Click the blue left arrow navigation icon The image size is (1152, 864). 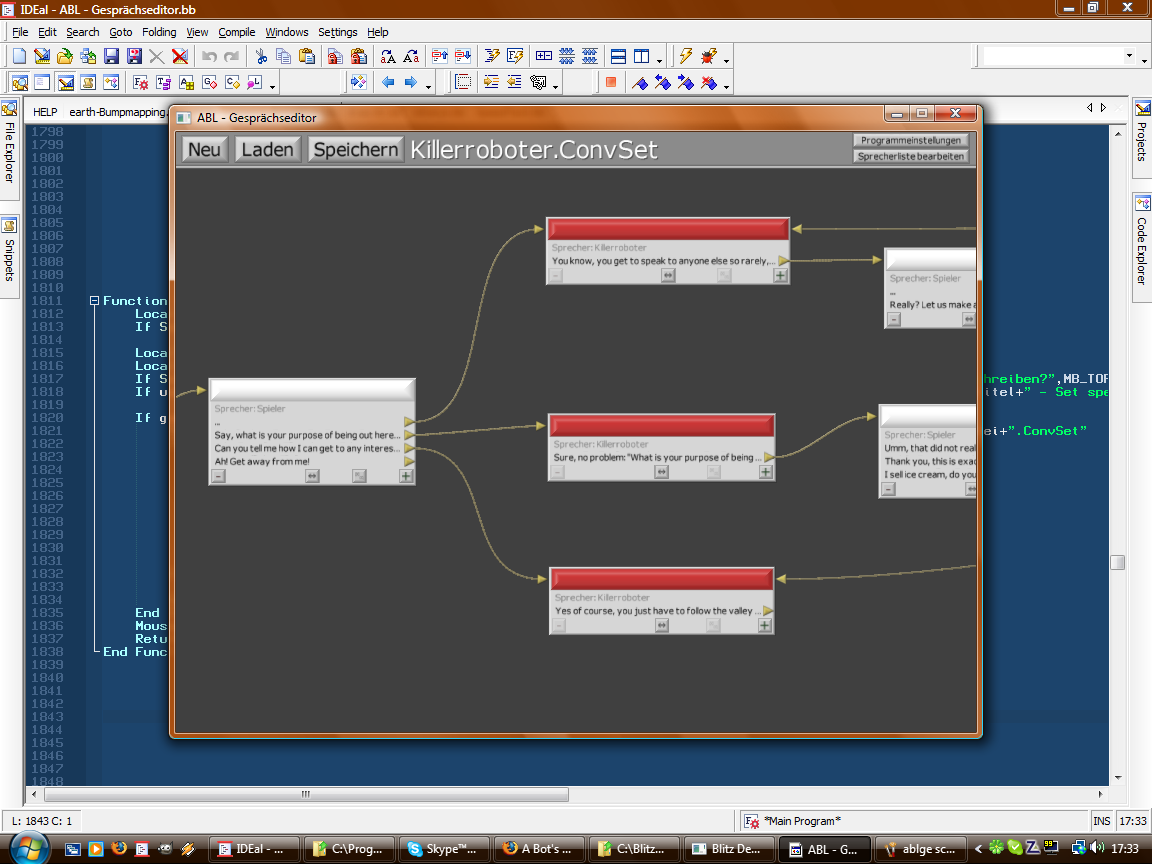388,83
